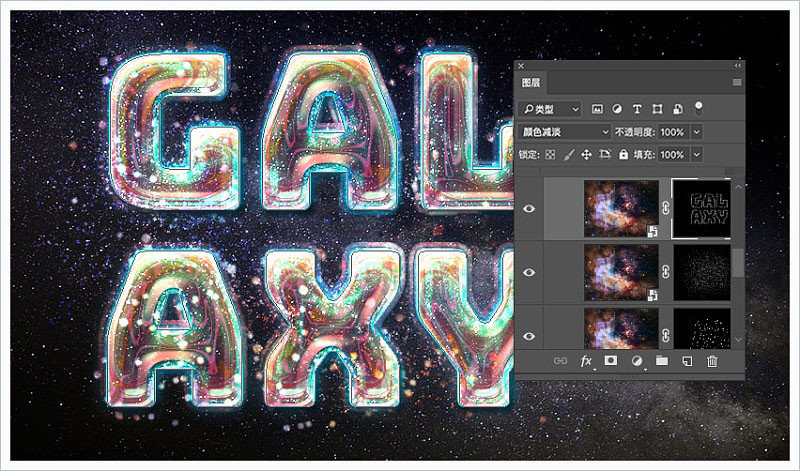800x471 pixels.
Task: Create a new group folder icon
Action: point(662,361)
